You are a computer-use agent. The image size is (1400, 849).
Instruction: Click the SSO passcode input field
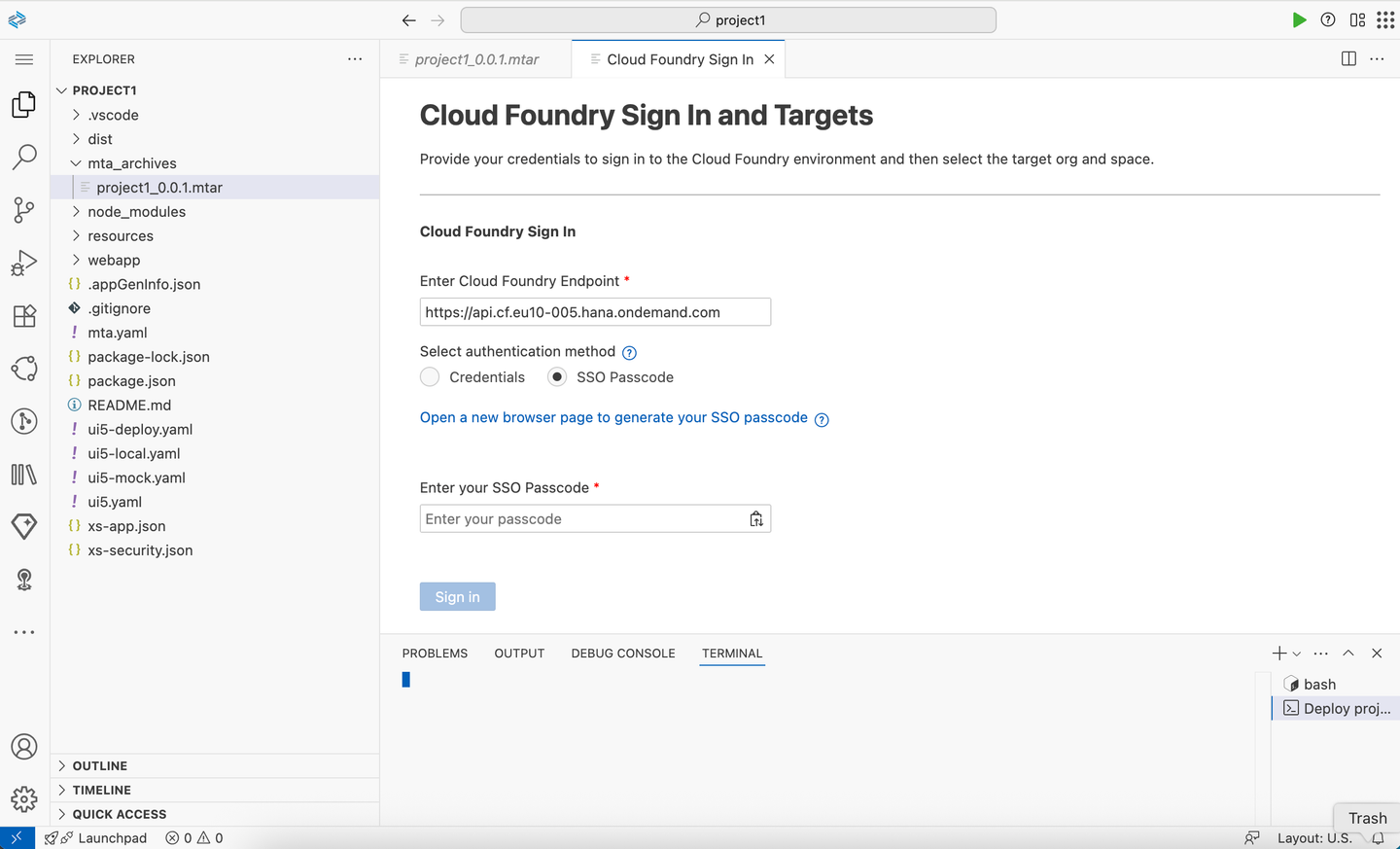(x=595, y=519)
